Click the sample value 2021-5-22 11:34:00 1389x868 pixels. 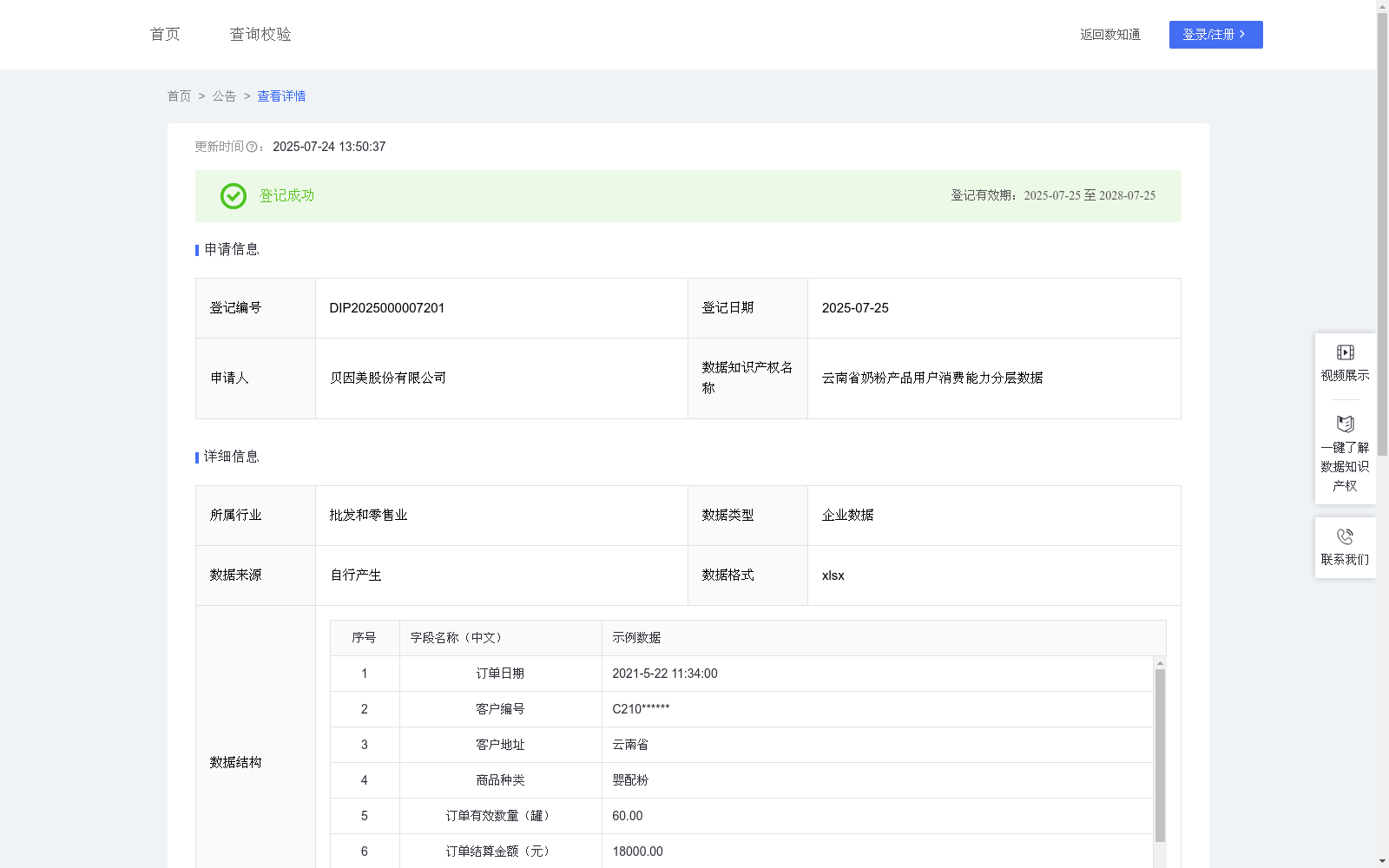click(665, 674)
